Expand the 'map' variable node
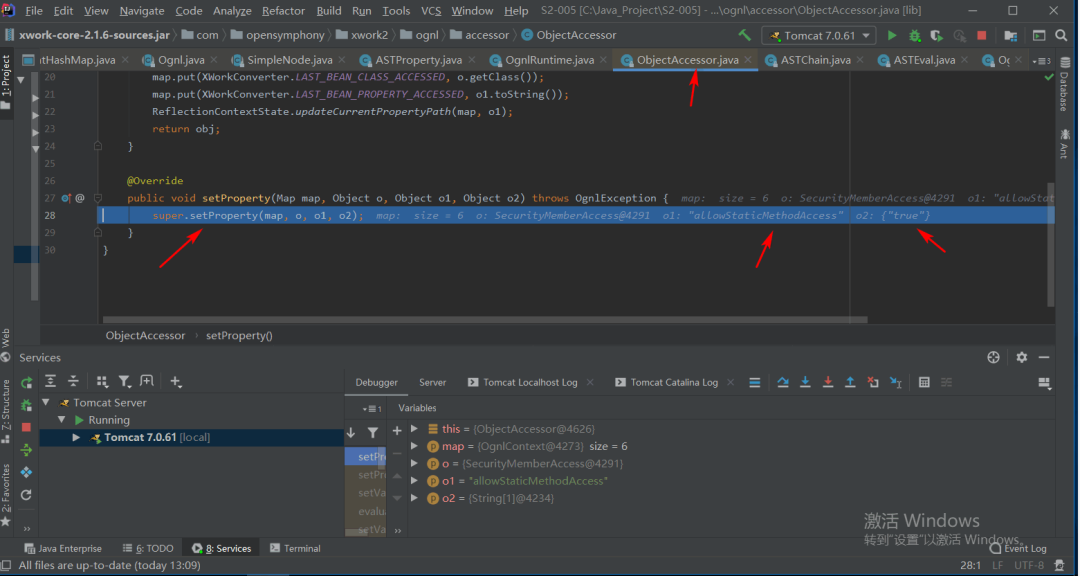 [414, 446]
